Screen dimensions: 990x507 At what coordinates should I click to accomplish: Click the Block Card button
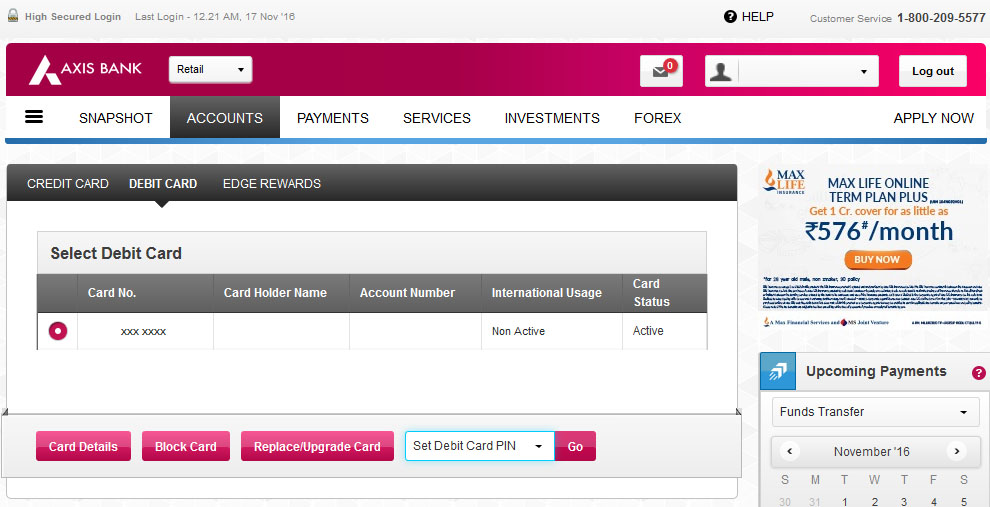pyautogui.click(x=186, y=446)
